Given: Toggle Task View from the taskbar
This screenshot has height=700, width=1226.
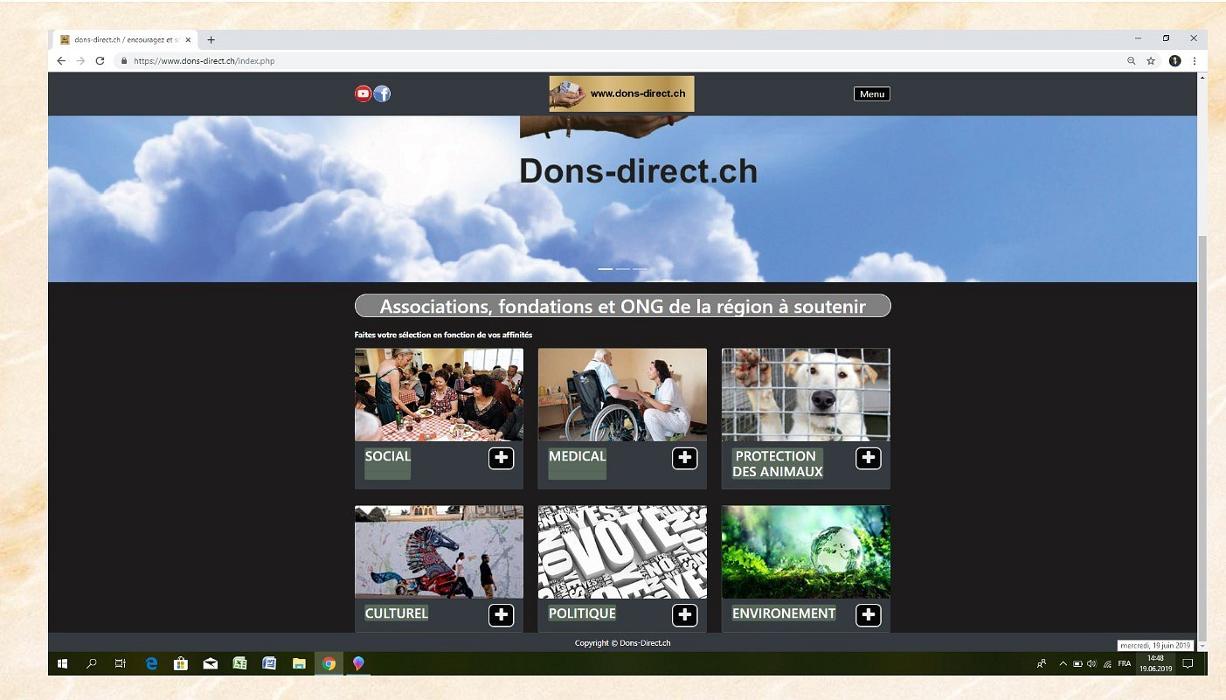Looking at the screenshot, I should (x=120, y=663).
